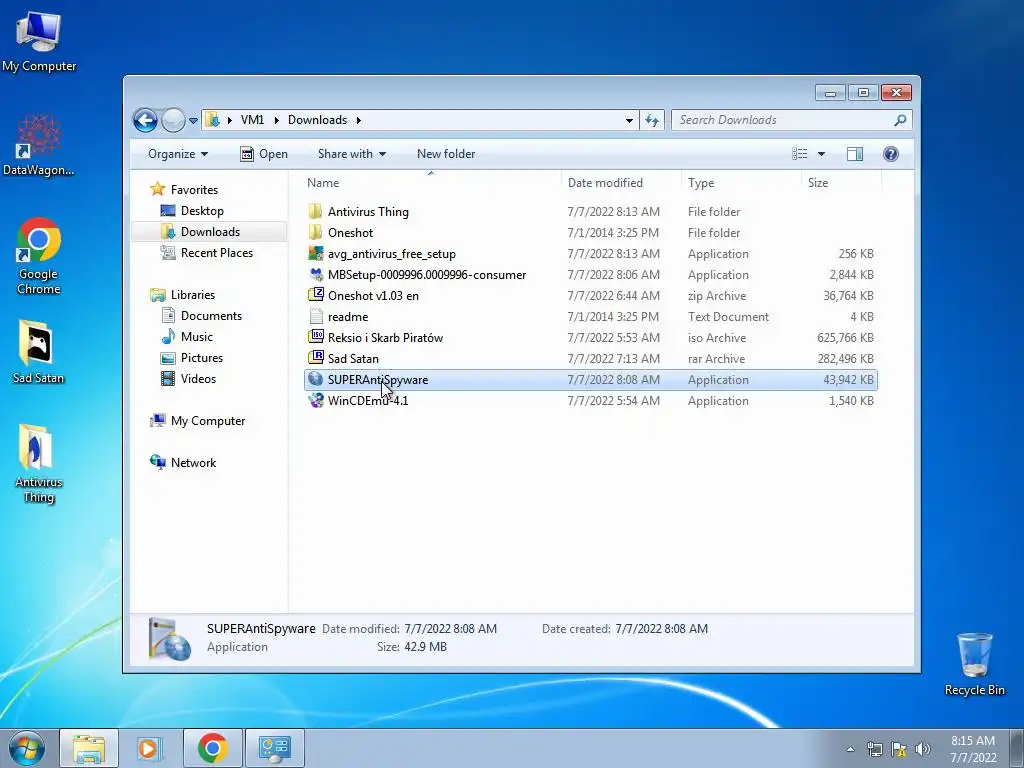The width and height of the screenshot is (1024, 768).
Task: Open the Organize menu
Action: coord(178,154)
